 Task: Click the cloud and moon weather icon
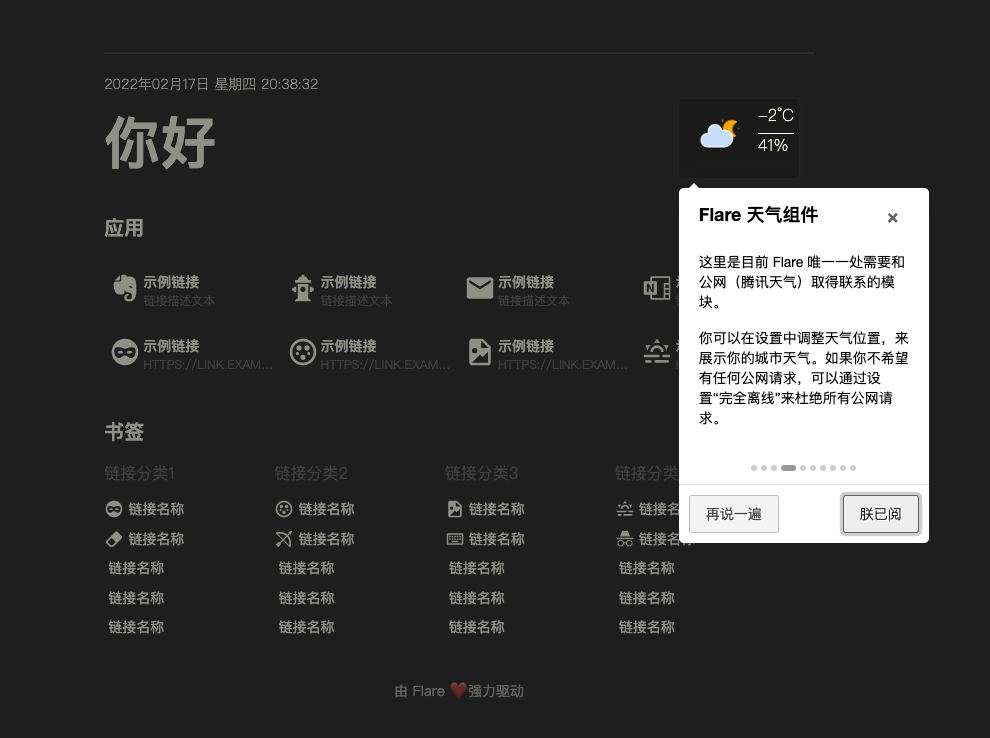coord(719,134)
